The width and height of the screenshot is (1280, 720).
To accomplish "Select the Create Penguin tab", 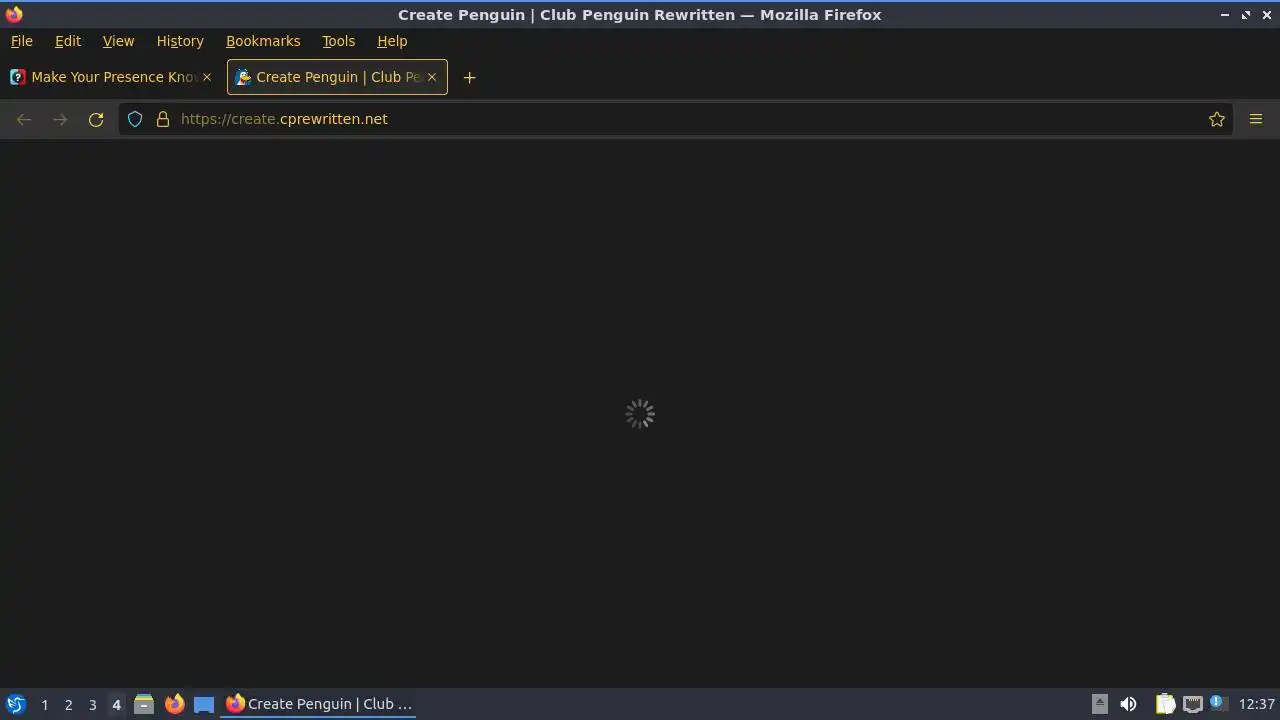I will (x=337, y=77).
